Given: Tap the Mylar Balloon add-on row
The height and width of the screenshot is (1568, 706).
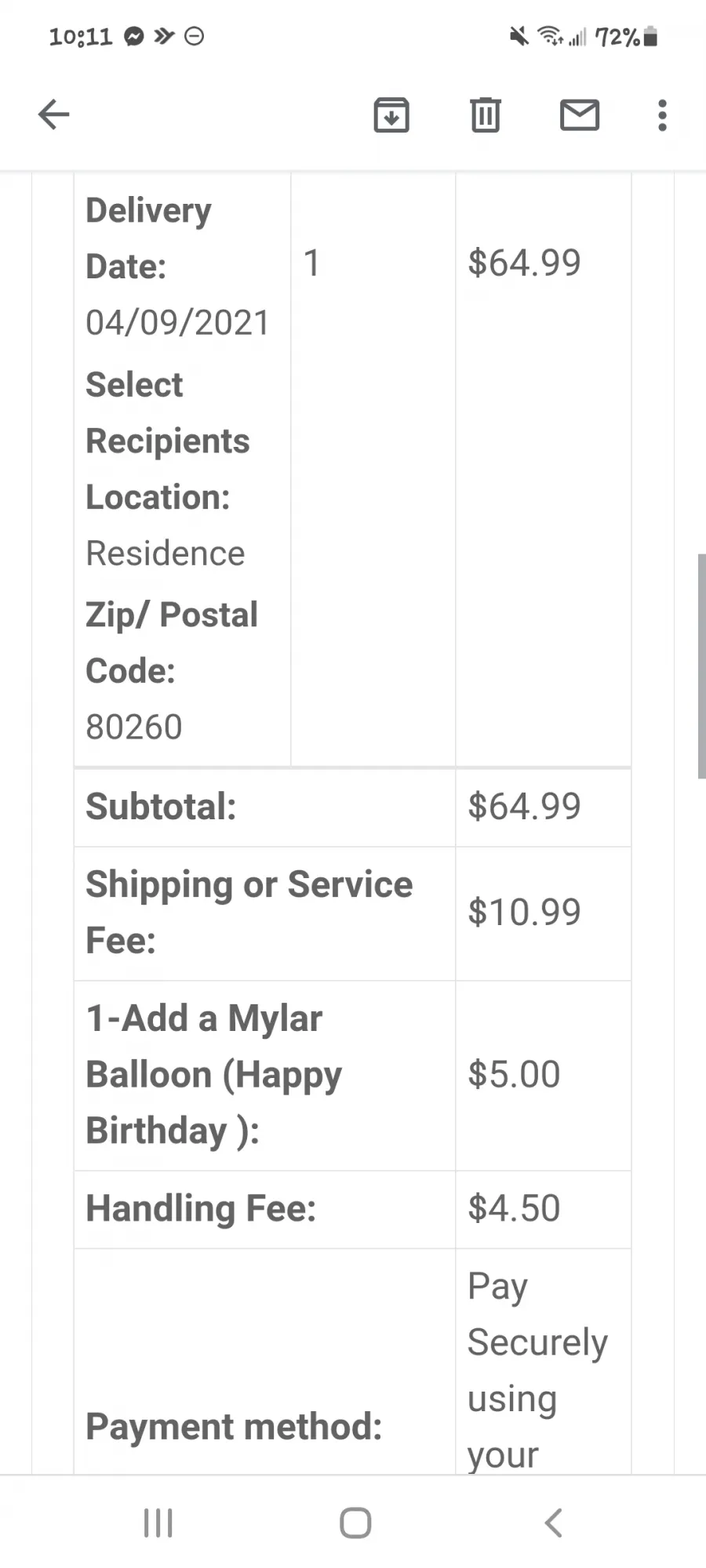Looking at the screenshot, I should 352,1076.
